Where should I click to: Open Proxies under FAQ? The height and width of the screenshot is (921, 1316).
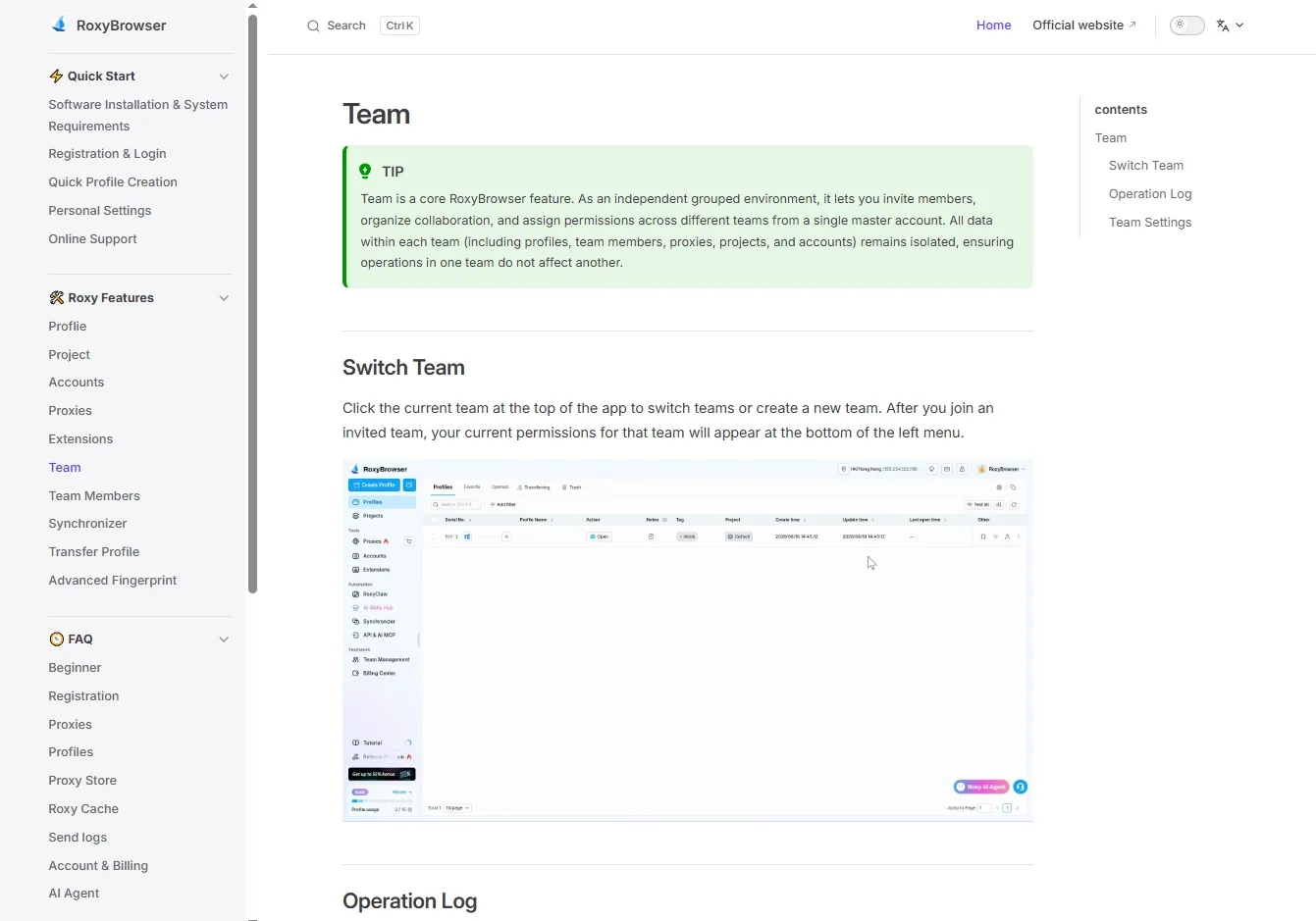[70, 725]
